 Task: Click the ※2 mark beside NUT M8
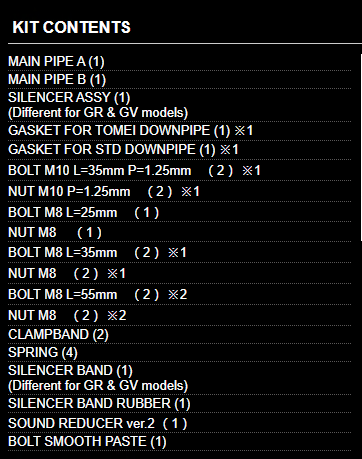tap(117, 315)
